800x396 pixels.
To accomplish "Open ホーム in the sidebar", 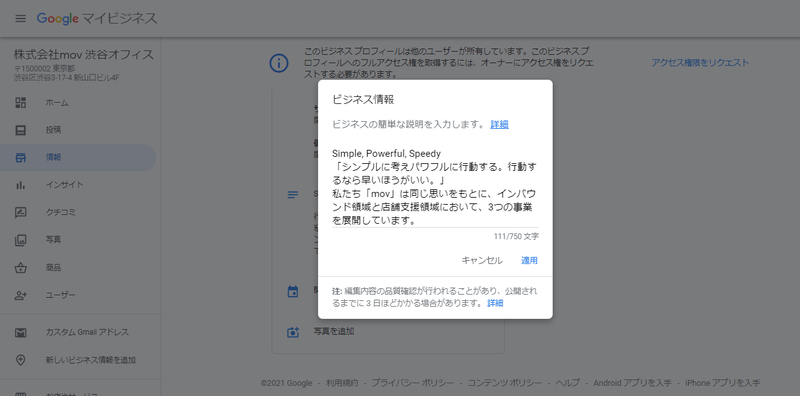I will click(x=78, y=103).
